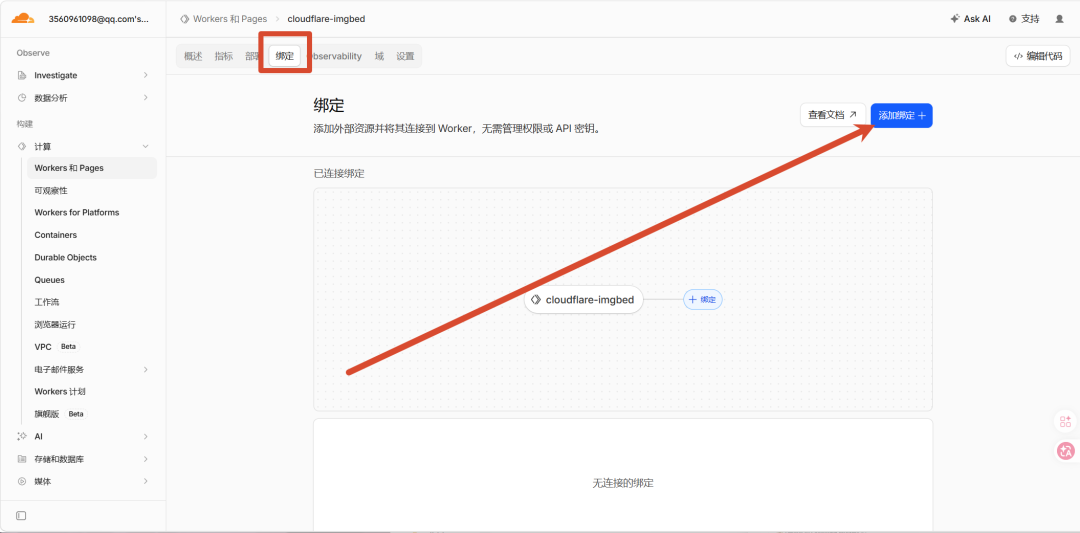Open the 支持 support menu
The image size is (1080, 533).
pyautogui.click(x=1024, y=19)
